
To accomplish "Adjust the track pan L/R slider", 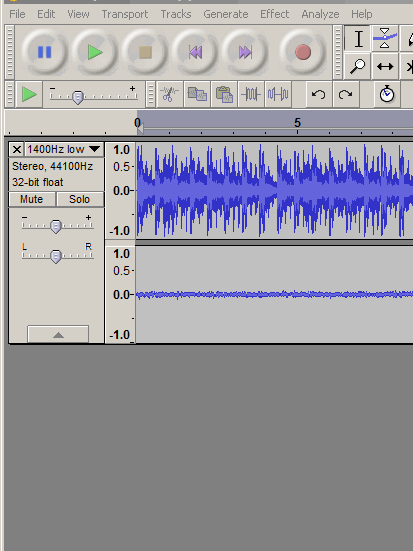I will pos(56,257).
